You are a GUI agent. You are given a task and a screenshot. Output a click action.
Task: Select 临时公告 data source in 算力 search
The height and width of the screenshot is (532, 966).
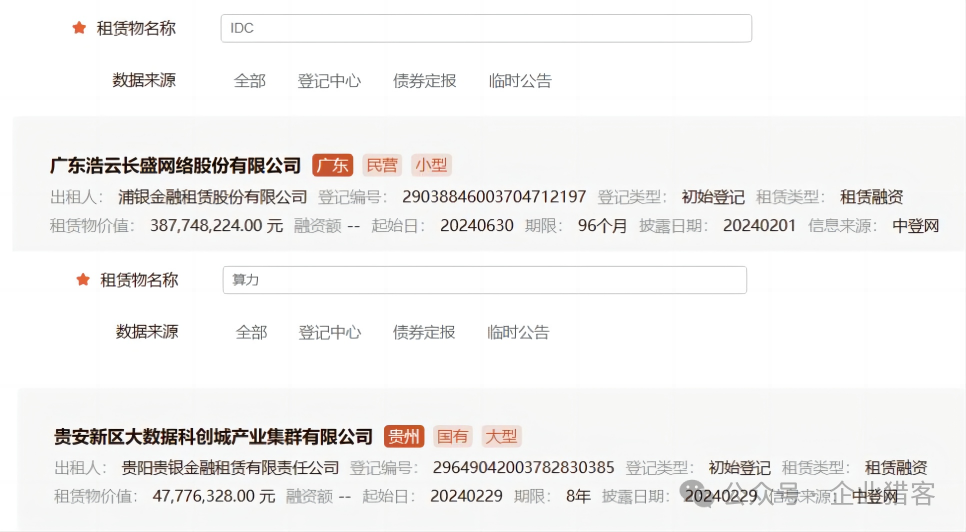pyautogui.click(x=518, y=332)
